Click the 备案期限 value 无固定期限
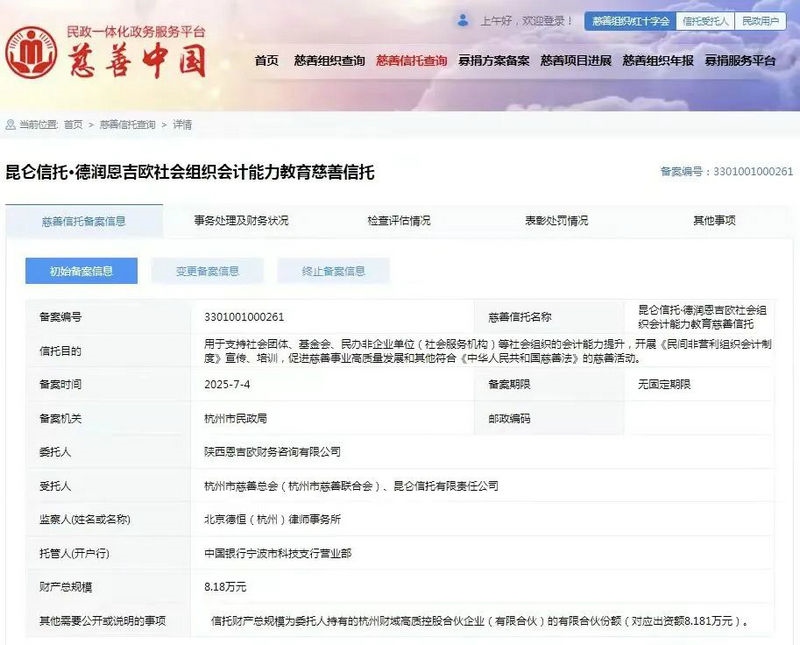 click(x=664, y=384)
